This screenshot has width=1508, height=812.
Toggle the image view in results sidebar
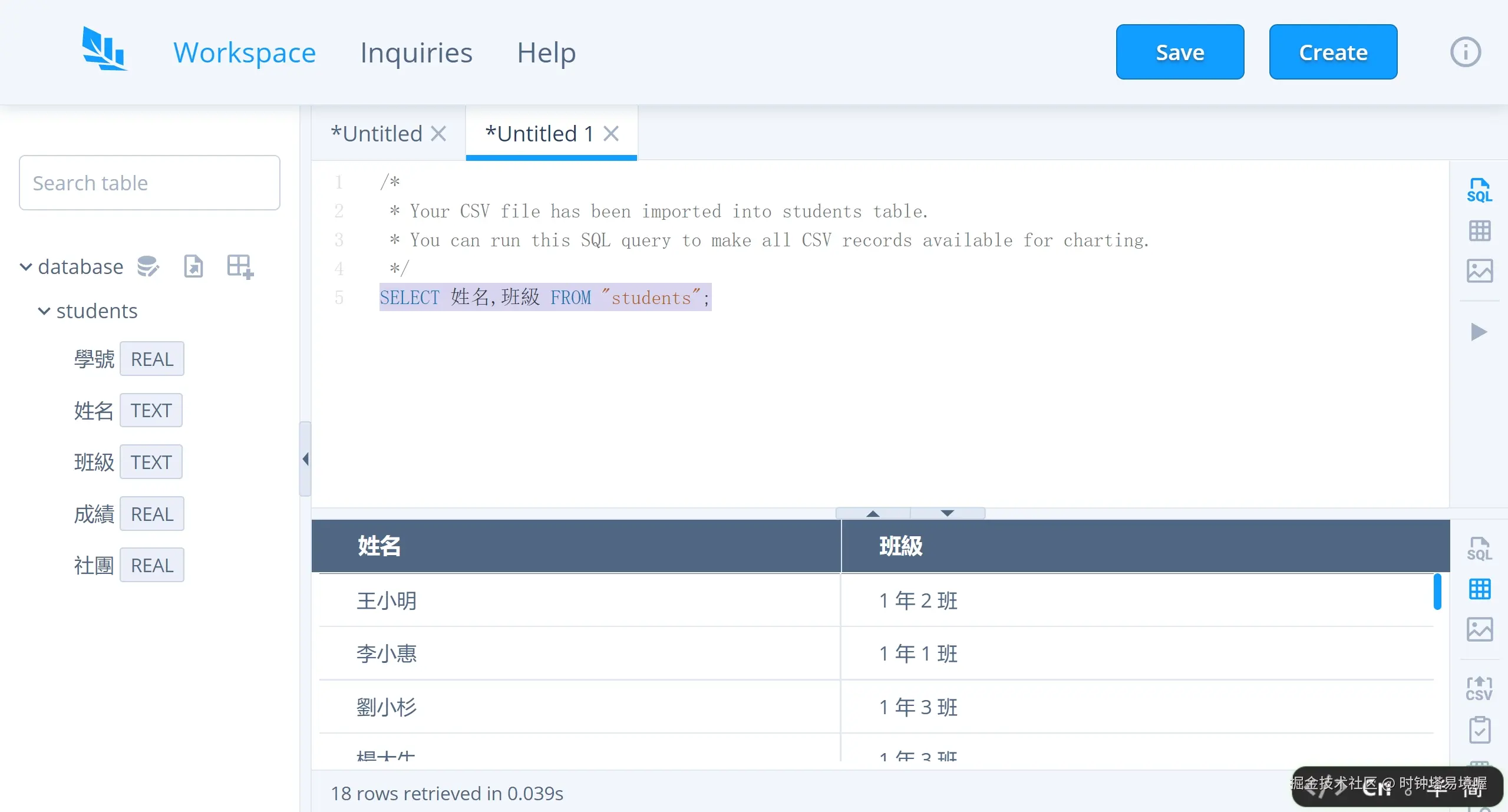[1479, 630]
